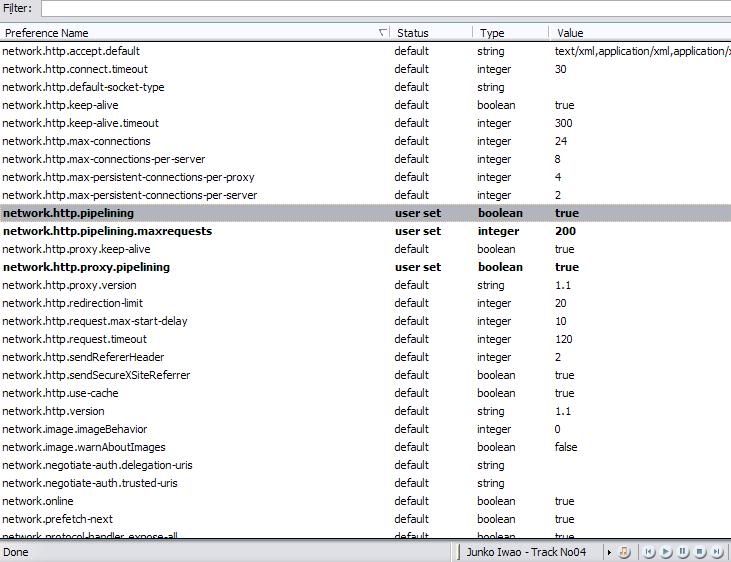The height and width of the screenshot is (562, 731).
Task: Focus the Filter input field
Action: click(x=386, y=8)
